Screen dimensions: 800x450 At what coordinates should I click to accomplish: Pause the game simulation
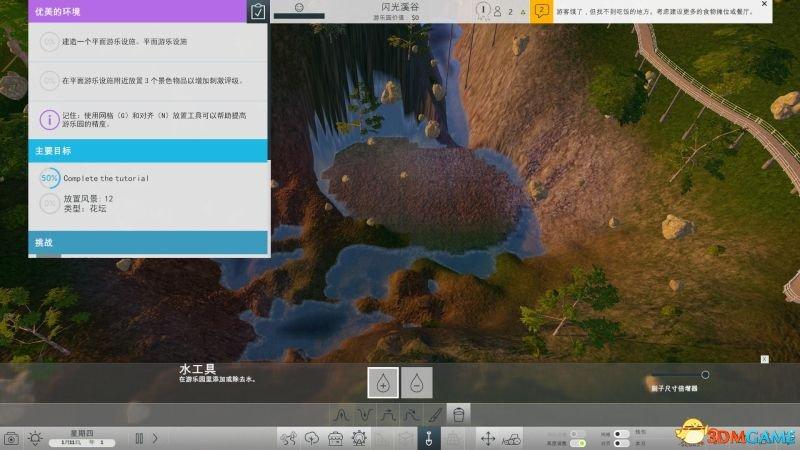point(139,438)
